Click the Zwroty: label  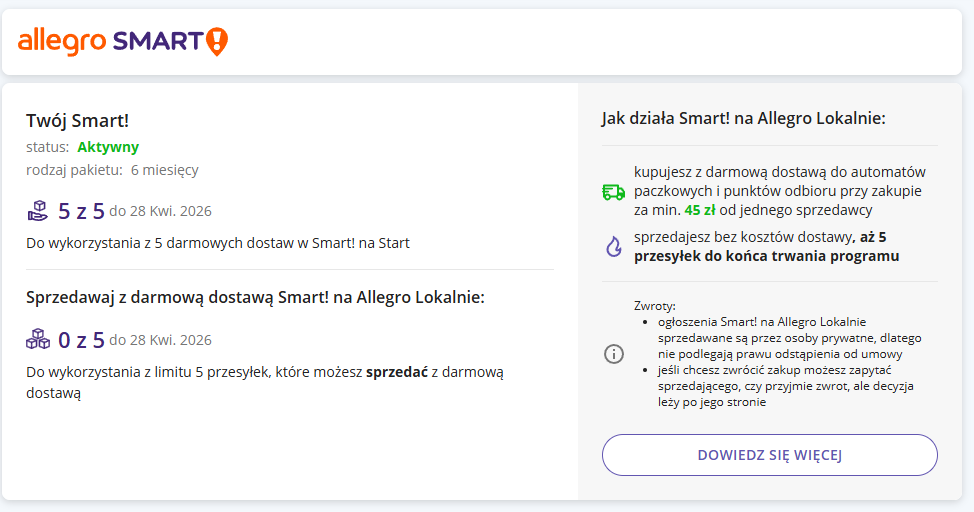pos(655,305)
